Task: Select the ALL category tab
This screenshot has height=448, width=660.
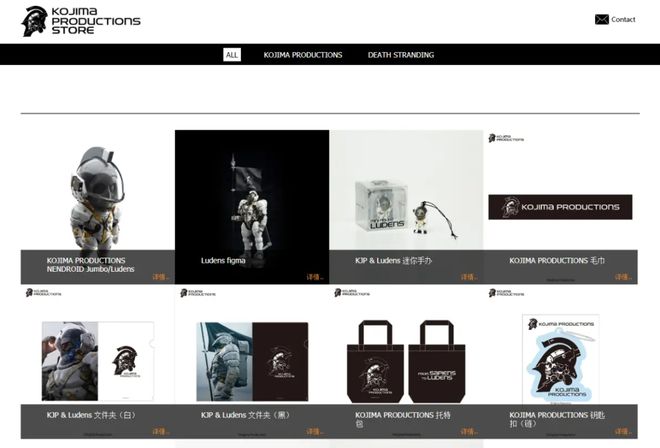Action: pyautogui.click(x=232, y=55)
